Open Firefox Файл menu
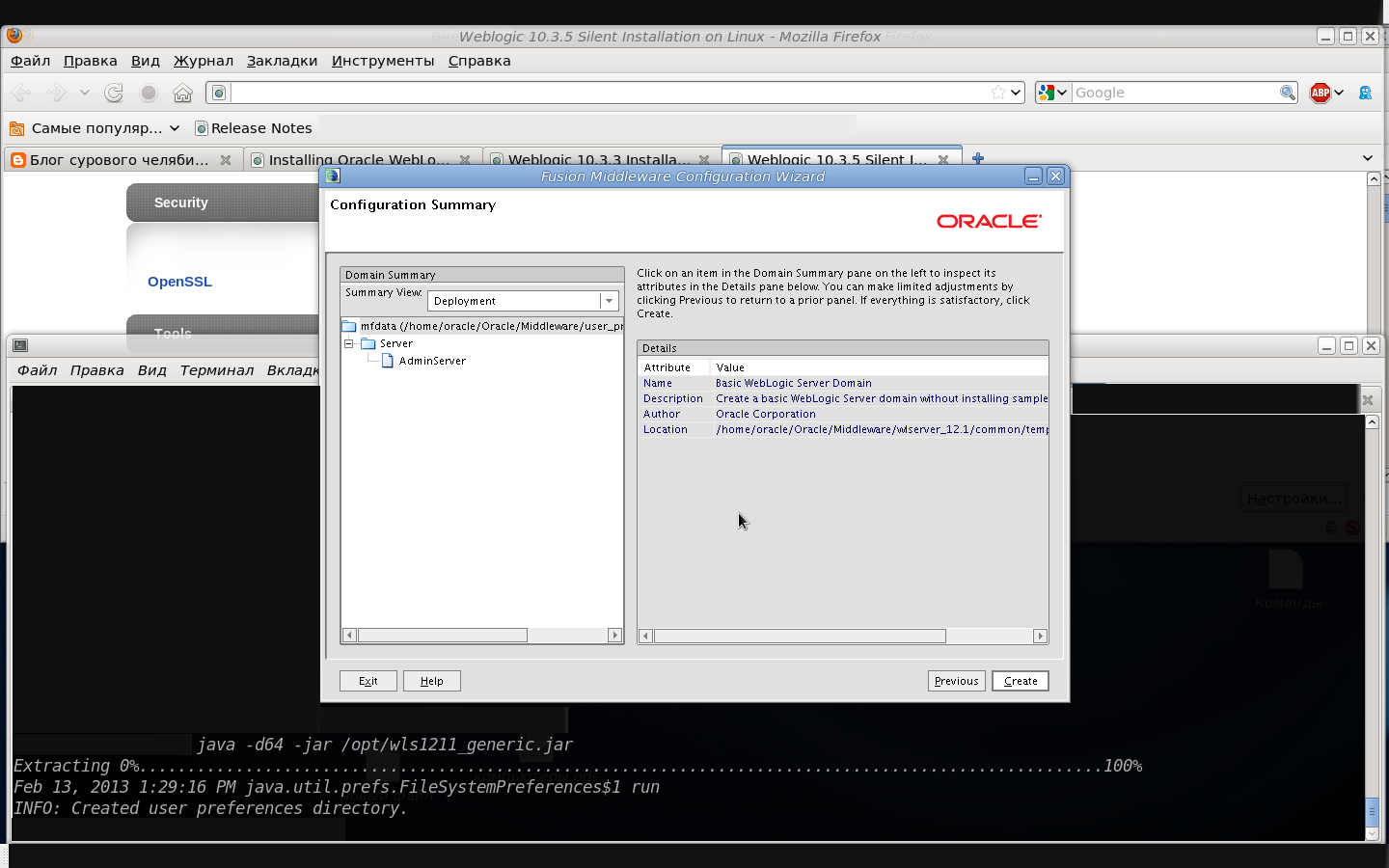1389x868 pixels. 31,61
